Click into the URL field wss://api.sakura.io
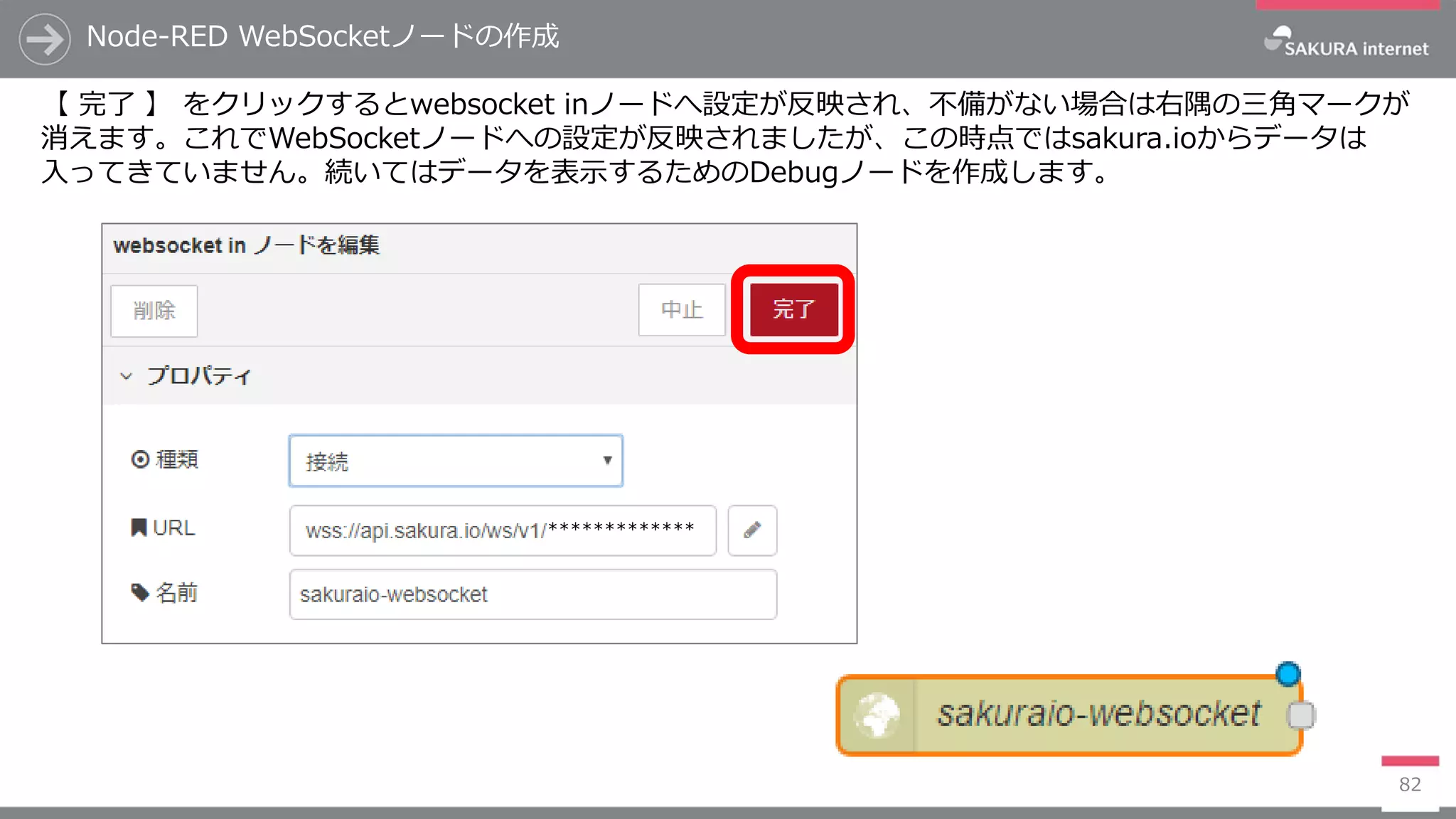Viewport: 1456px width, 819px height. (503, 530)
